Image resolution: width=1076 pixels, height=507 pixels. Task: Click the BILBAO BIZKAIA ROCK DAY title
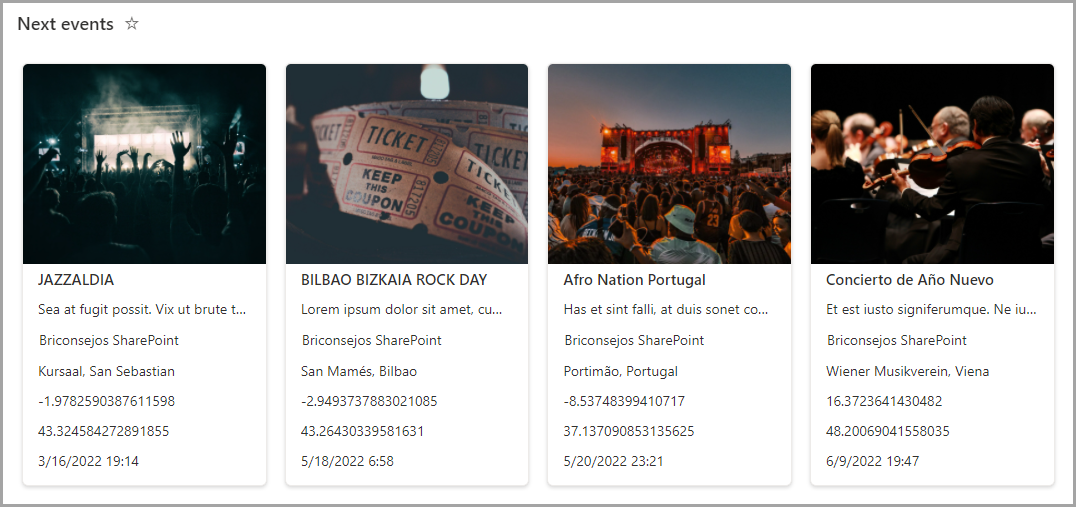pyautogui.click(x=394, y=280)
